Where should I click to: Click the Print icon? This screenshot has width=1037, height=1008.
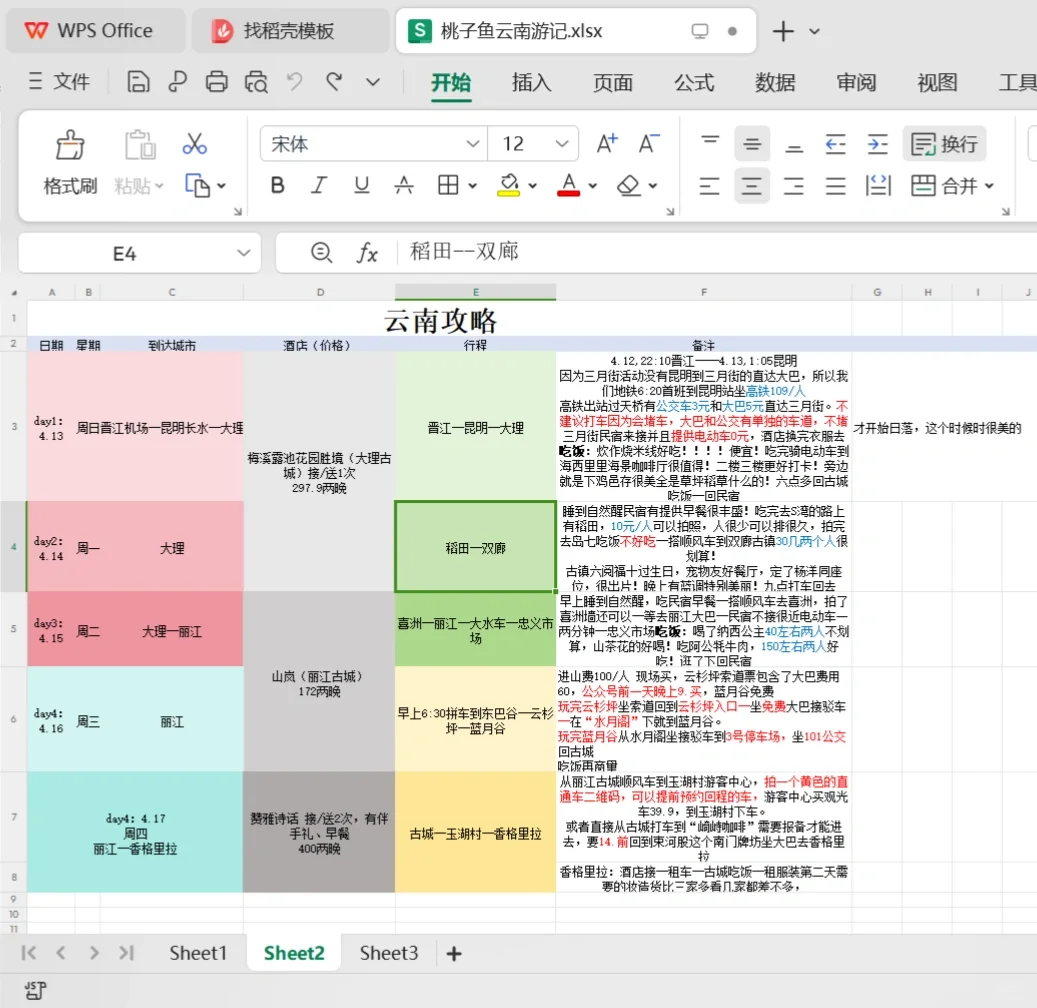pyautogui.click(x=216, y=82)
